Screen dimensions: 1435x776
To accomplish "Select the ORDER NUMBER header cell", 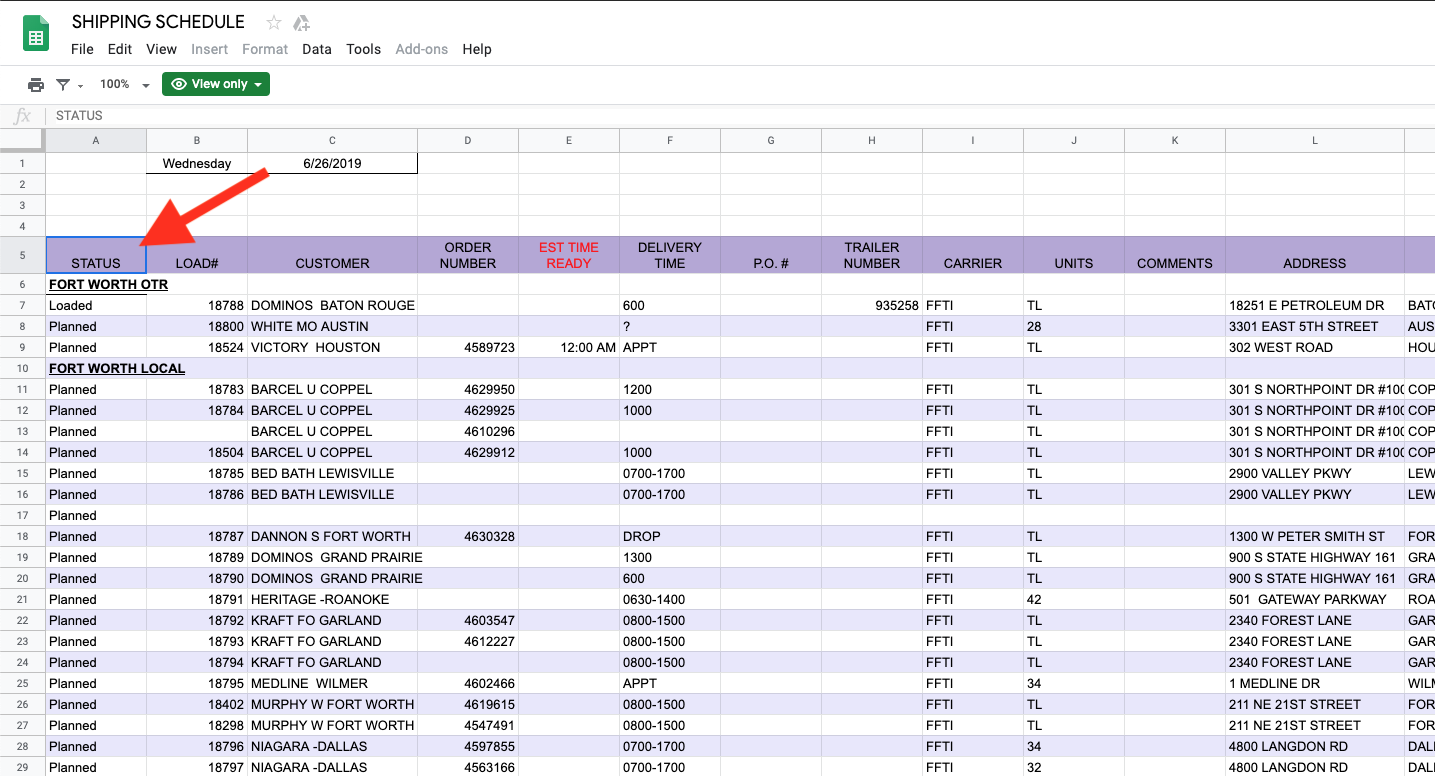I will pyautogui.click(x=468, y=255).
